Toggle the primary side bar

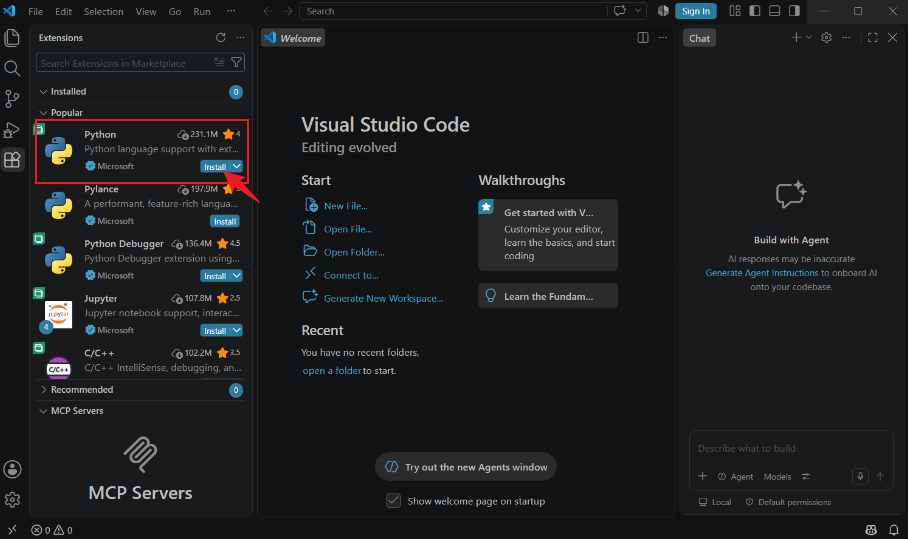point(755,11)
